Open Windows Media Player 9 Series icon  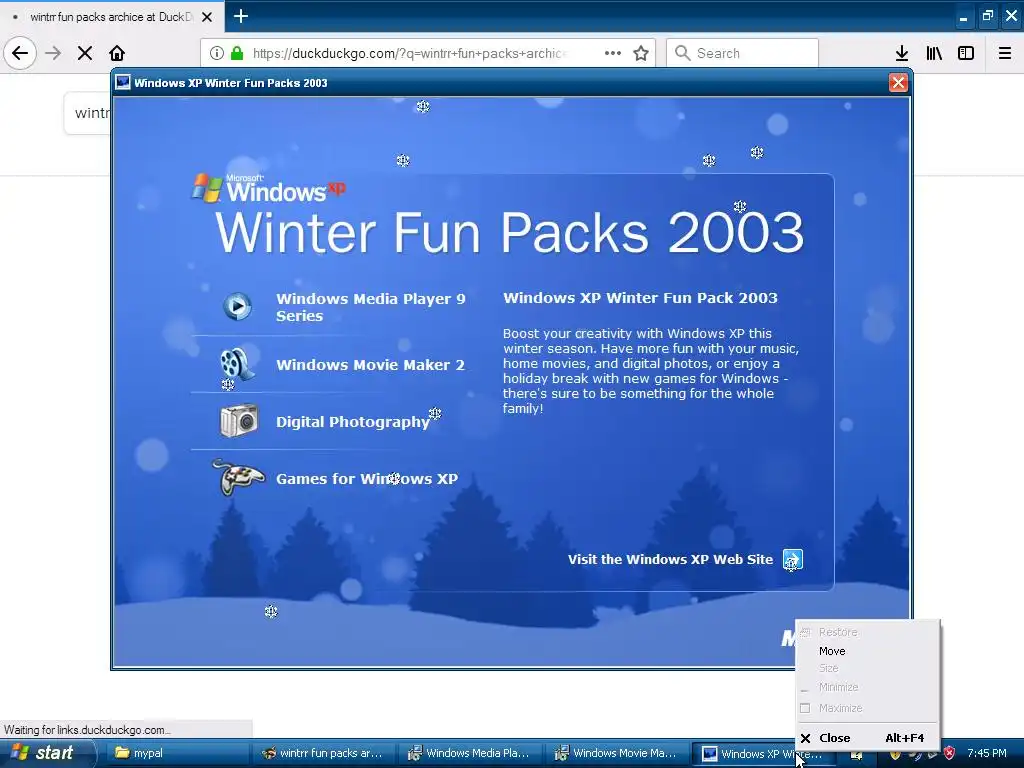pyautogui.click(x=237, y=306)
